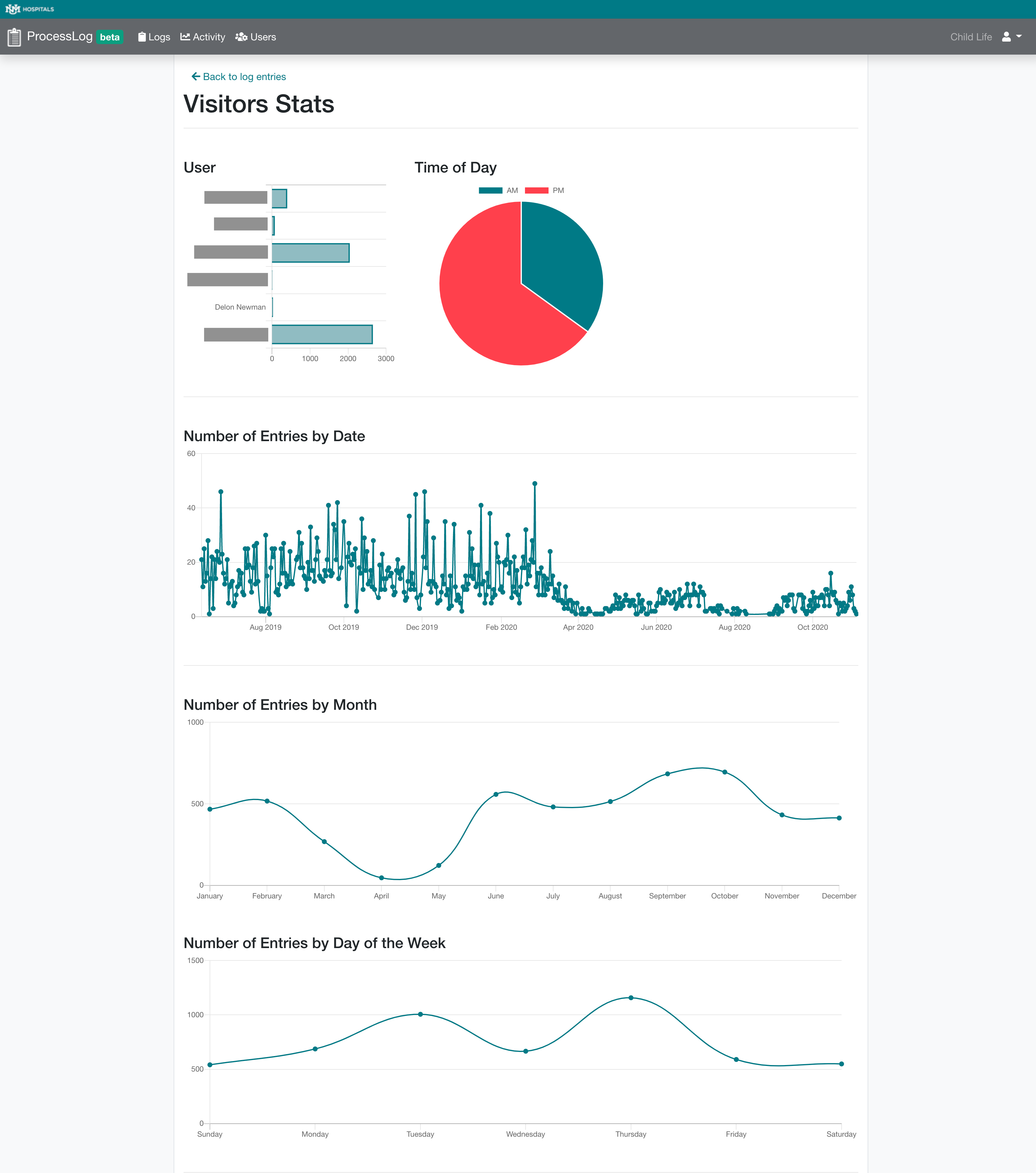Click the Activity chart icon
Screen dimensions: 1036x1173
pyautogui.click(x=185, y=37)
